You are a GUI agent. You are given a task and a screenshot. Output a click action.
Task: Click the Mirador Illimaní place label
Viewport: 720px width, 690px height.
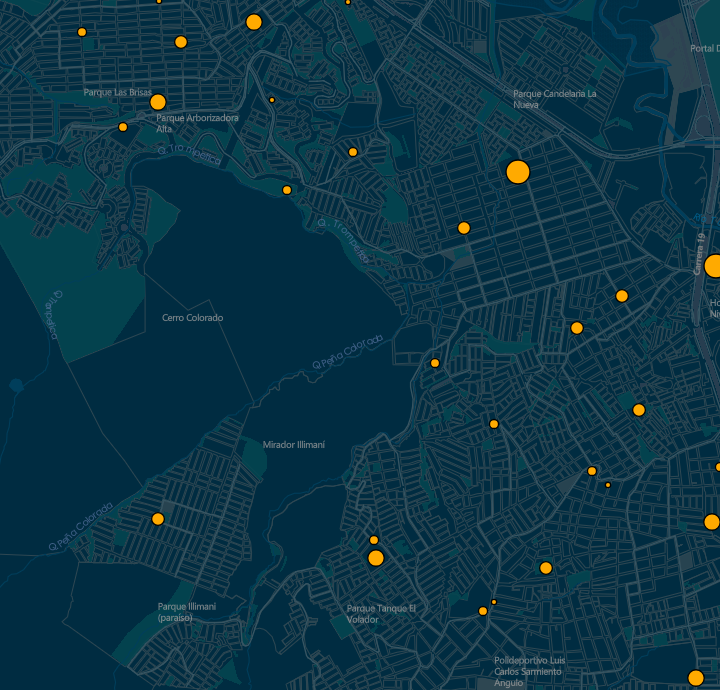pos(294,444)
